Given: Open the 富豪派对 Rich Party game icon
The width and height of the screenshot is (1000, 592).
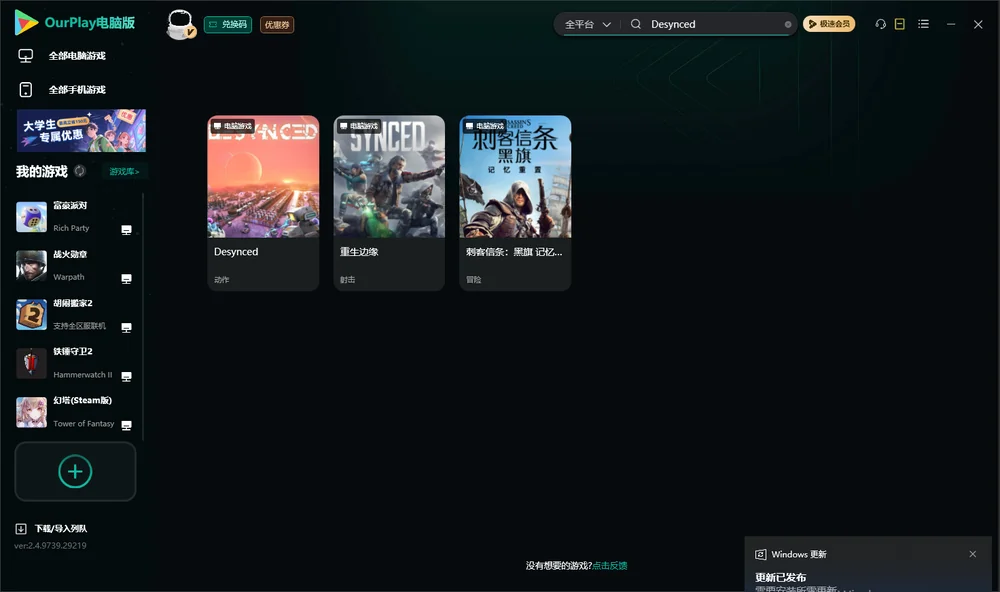Looking at the screenshot, I should [x=31, y=217].
